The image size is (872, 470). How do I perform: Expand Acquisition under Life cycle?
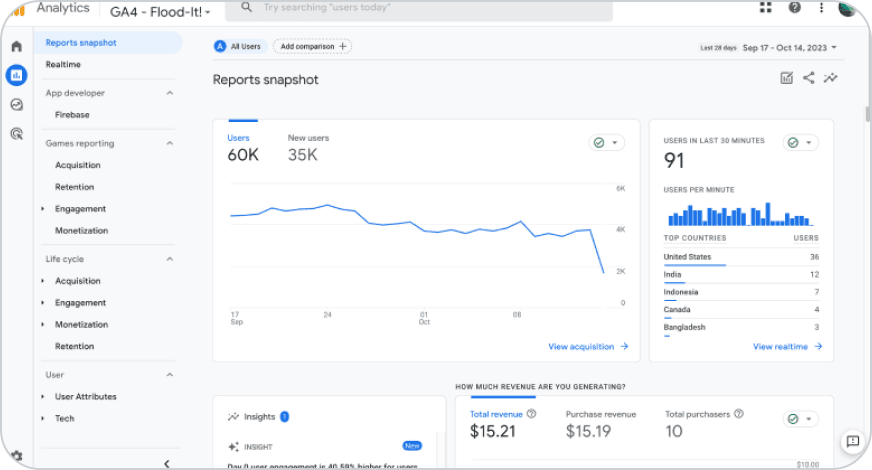(x=43, y=281)
